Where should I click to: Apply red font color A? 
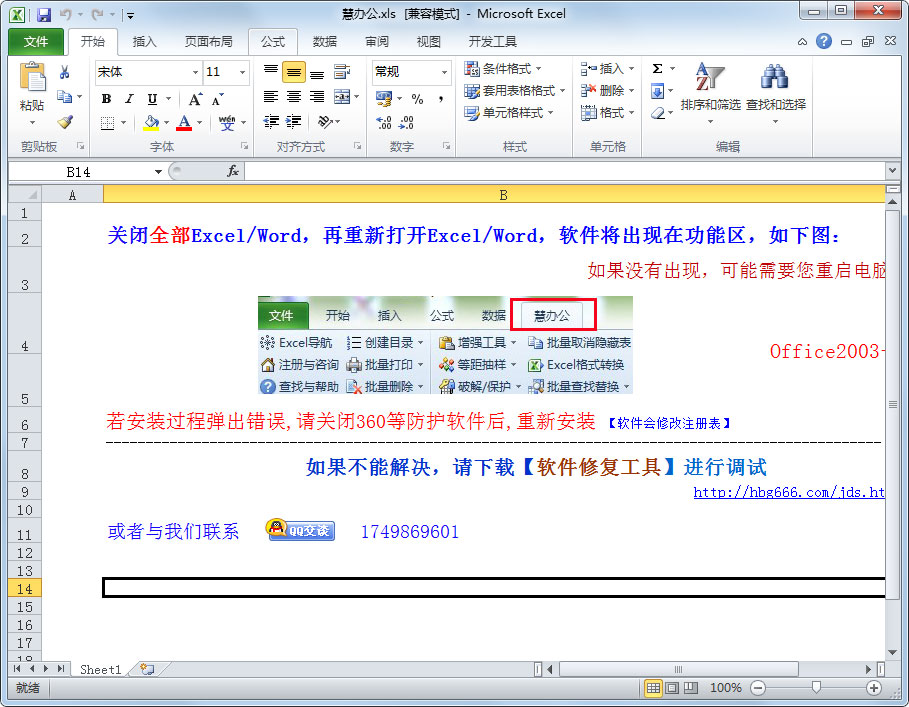pyautogui.click(x=184, y=122)
